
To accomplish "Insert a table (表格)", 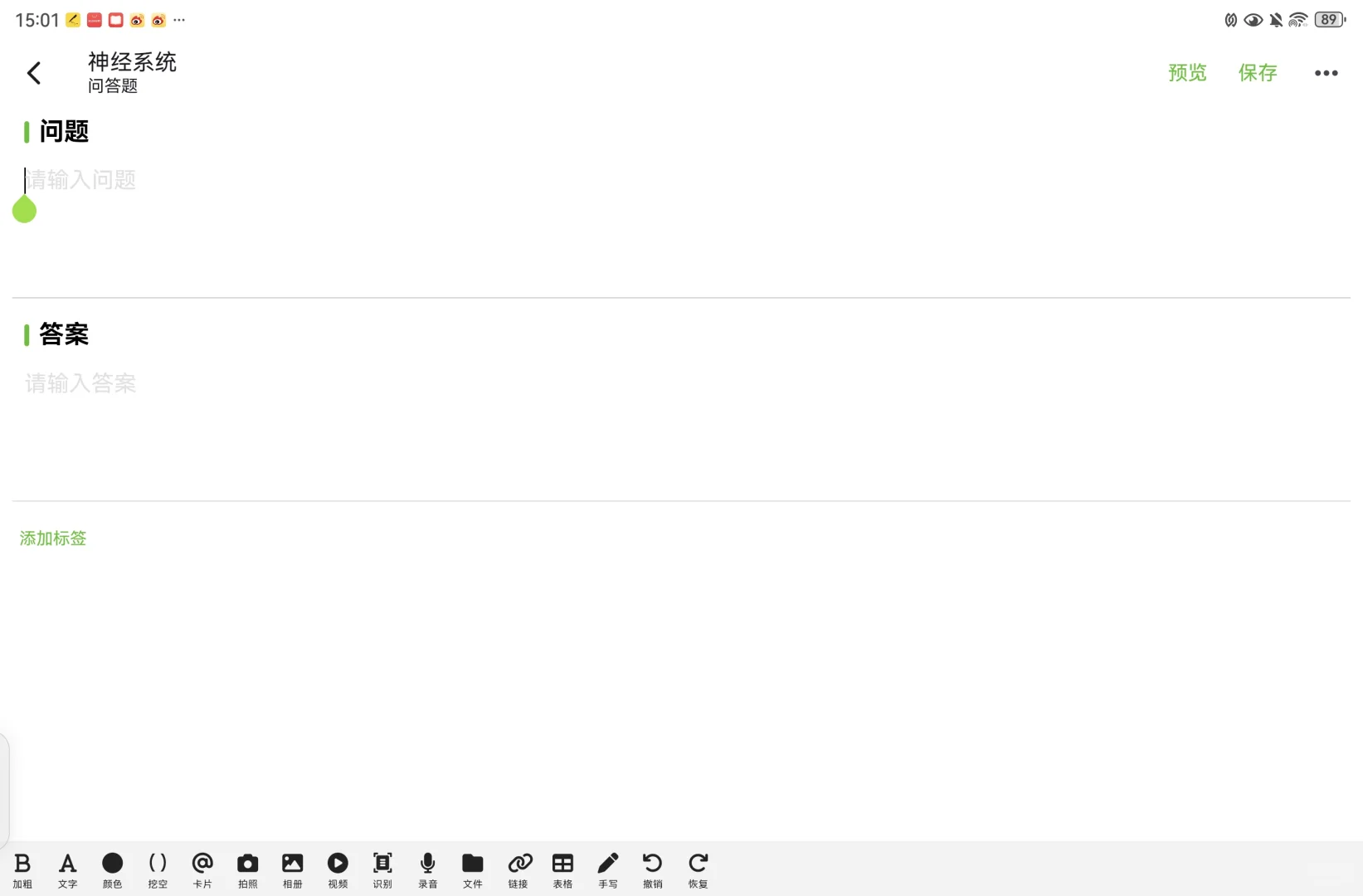I will coord(563,870).
